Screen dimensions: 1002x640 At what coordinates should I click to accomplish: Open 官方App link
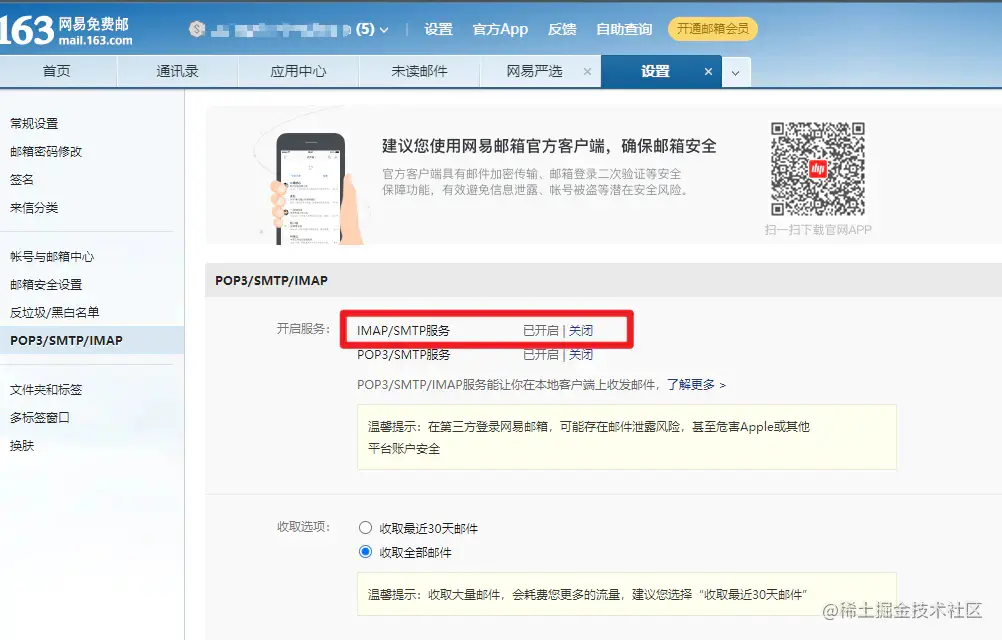coord(500,29)
